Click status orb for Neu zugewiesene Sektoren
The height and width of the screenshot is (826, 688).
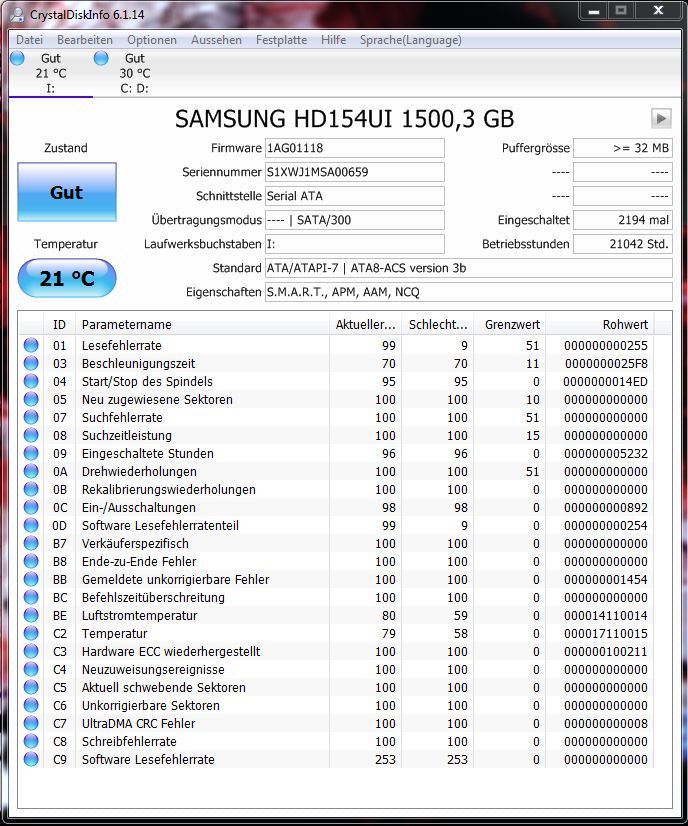pyautogui.click(x=31, y=399)
